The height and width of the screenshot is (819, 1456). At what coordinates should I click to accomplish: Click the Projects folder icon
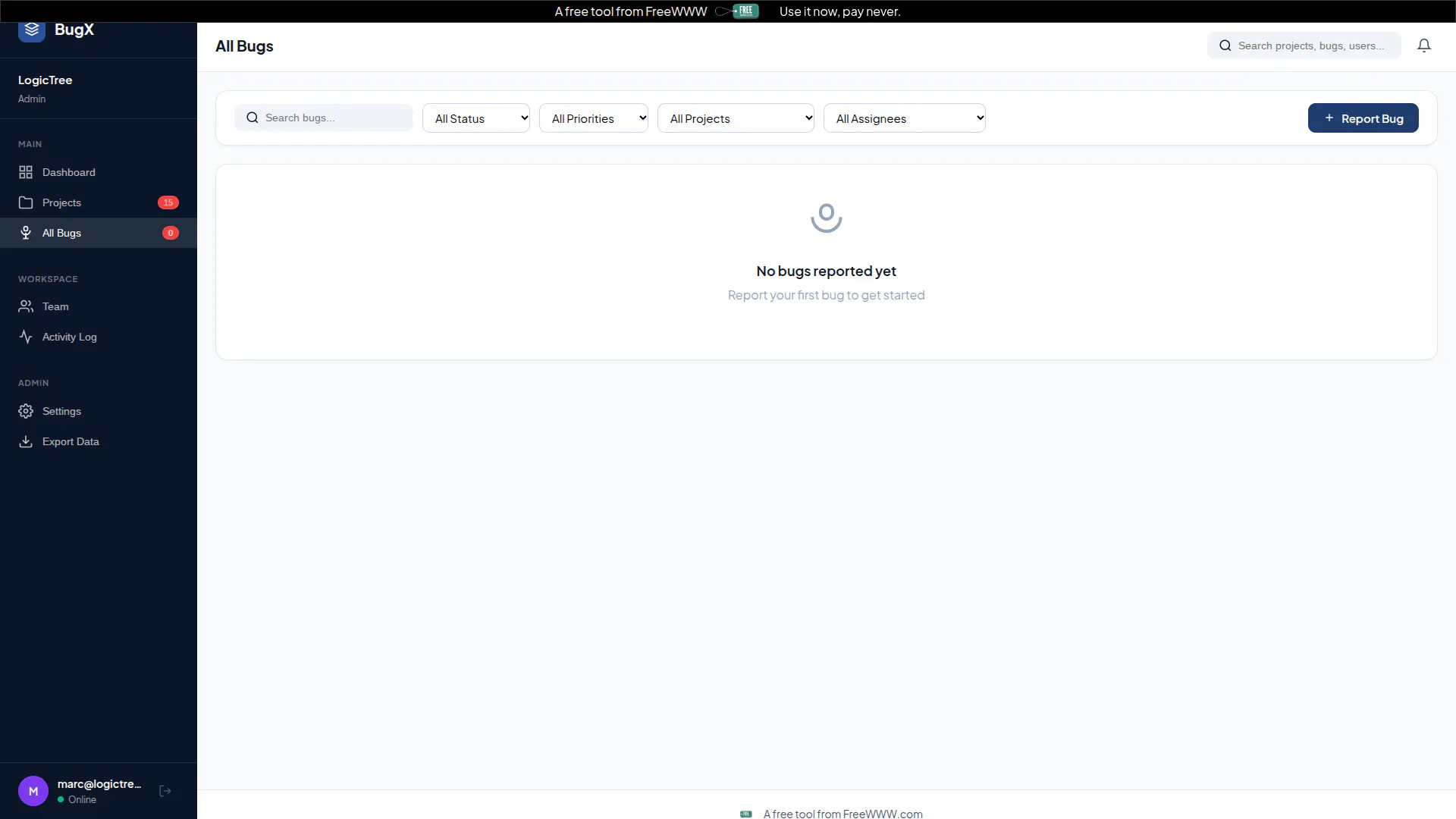(26, 202)
